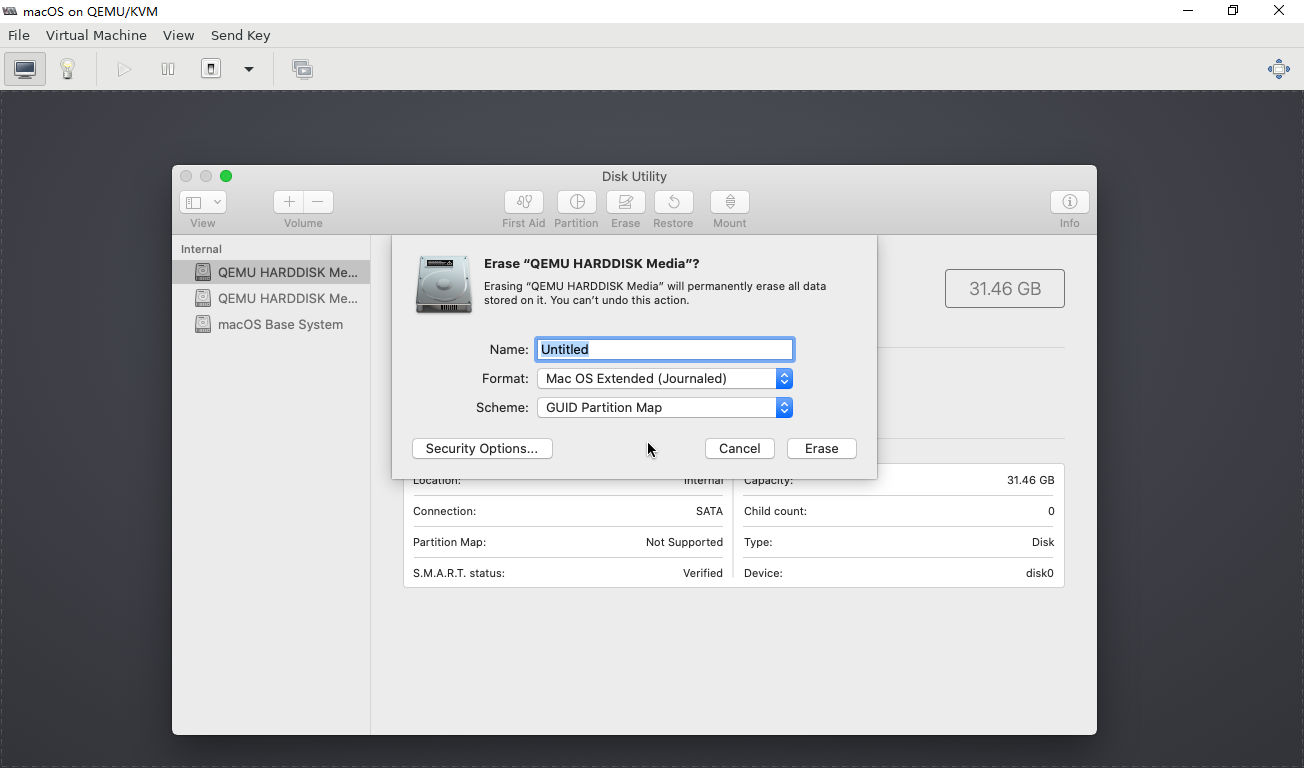Screen dimensions: 1304x768
Task: Click the Name text field
Action: [x=665, y=349]
